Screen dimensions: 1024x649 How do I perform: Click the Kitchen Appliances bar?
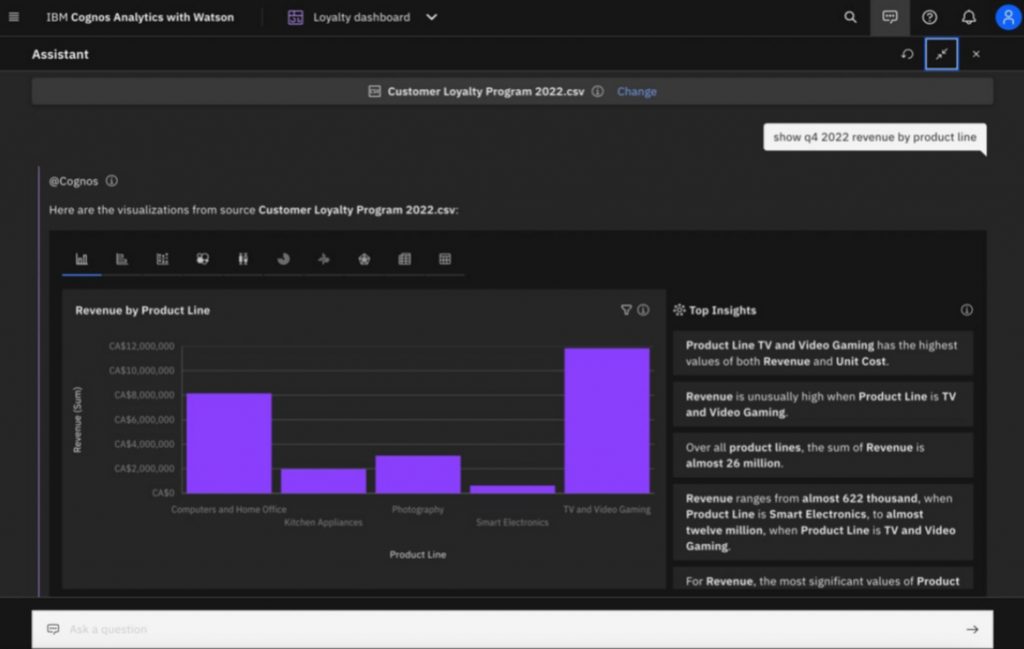324,481
